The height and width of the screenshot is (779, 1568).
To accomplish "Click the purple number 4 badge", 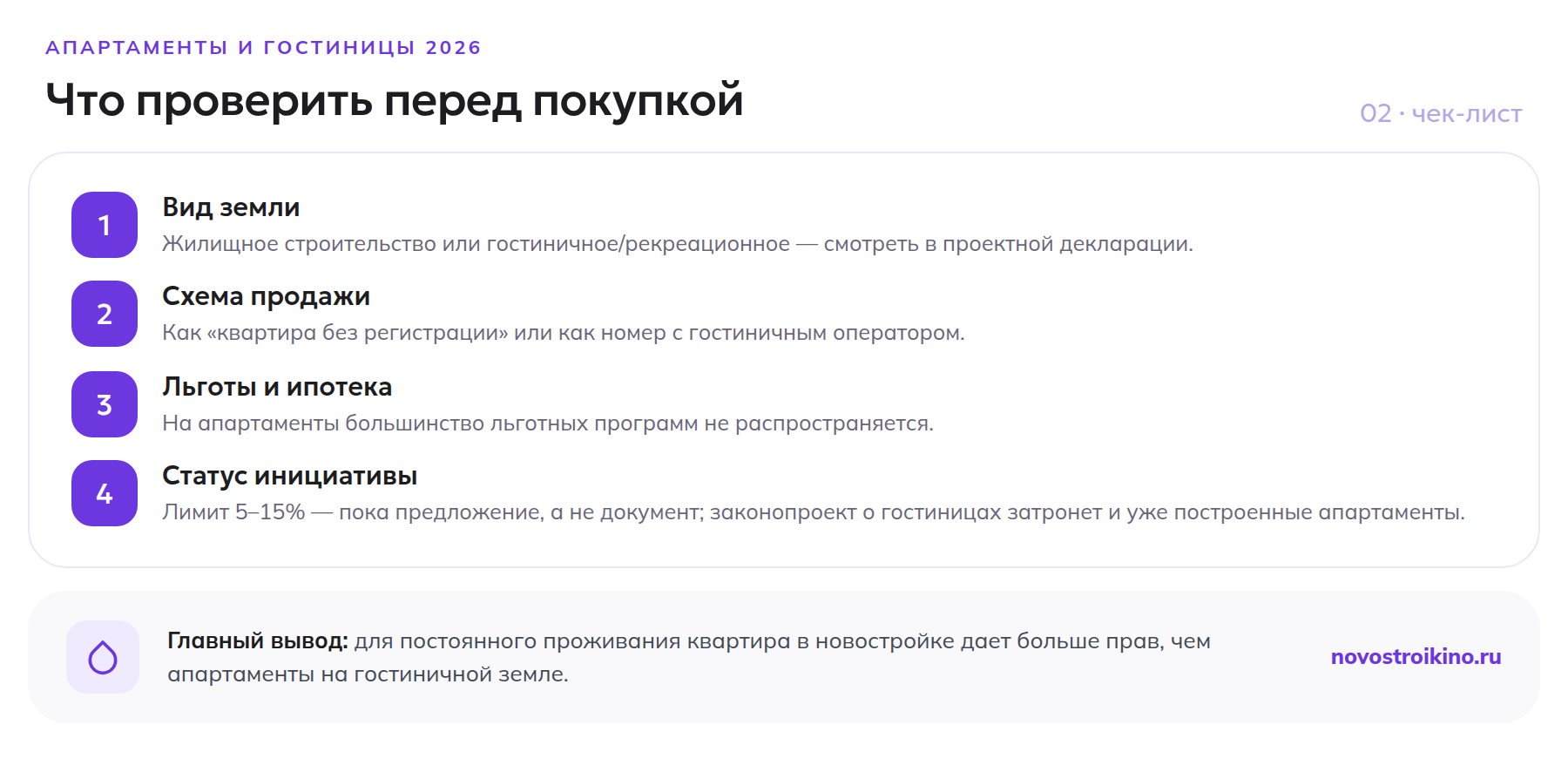I will tap(105, 493).
